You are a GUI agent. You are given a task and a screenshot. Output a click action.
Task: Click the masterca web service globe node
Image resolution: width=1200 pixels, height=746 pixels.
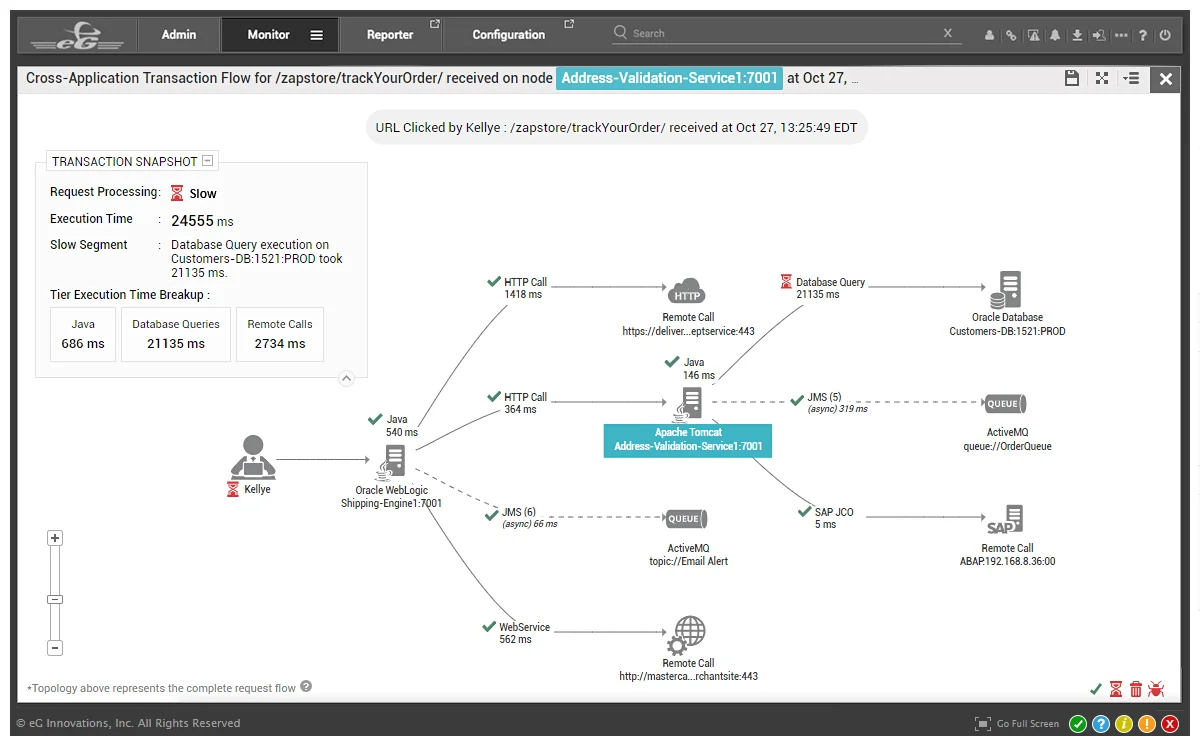tap(687, 635)
